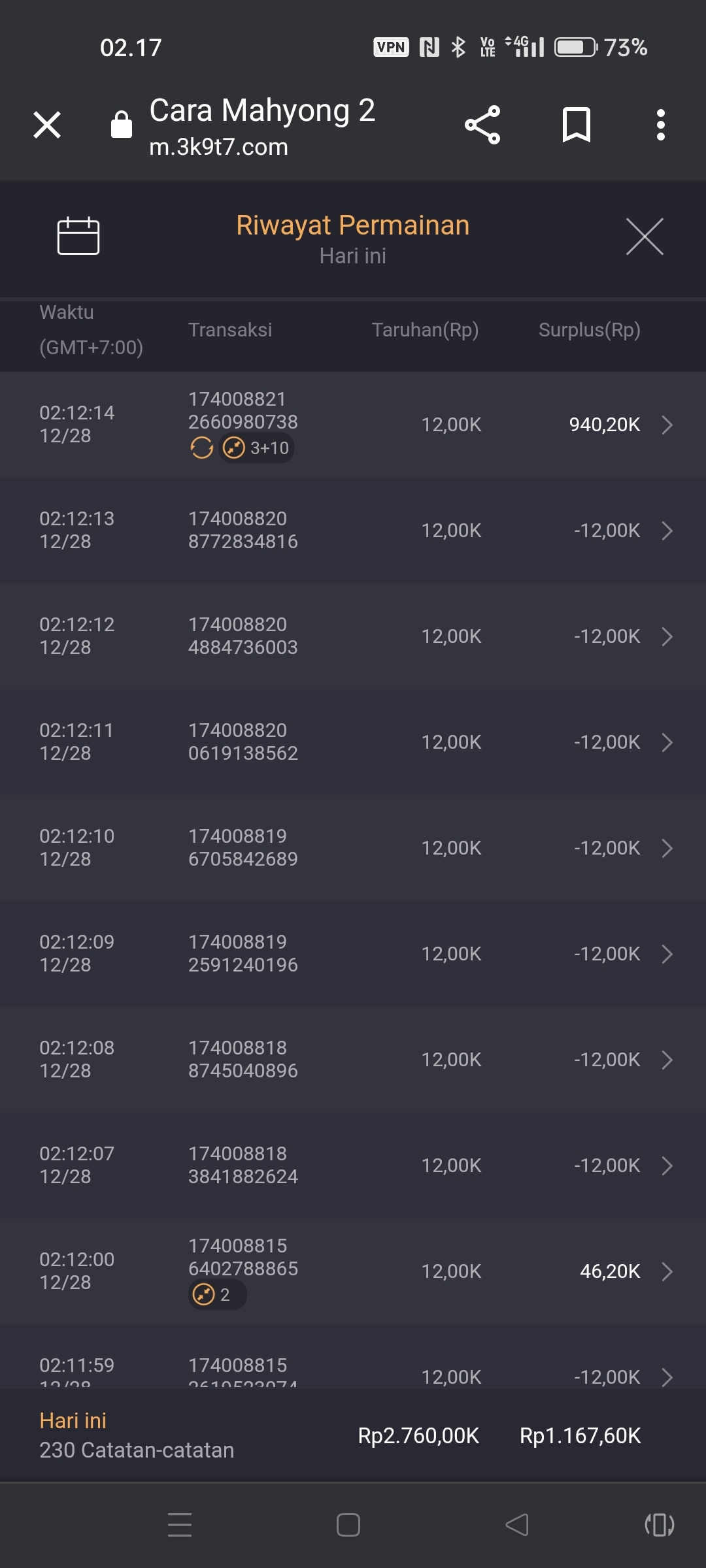Viewport: 706px width, 1568px height.
Task: Tap the free spin badge labeled 2
Action: click(x=216, y=1294)
